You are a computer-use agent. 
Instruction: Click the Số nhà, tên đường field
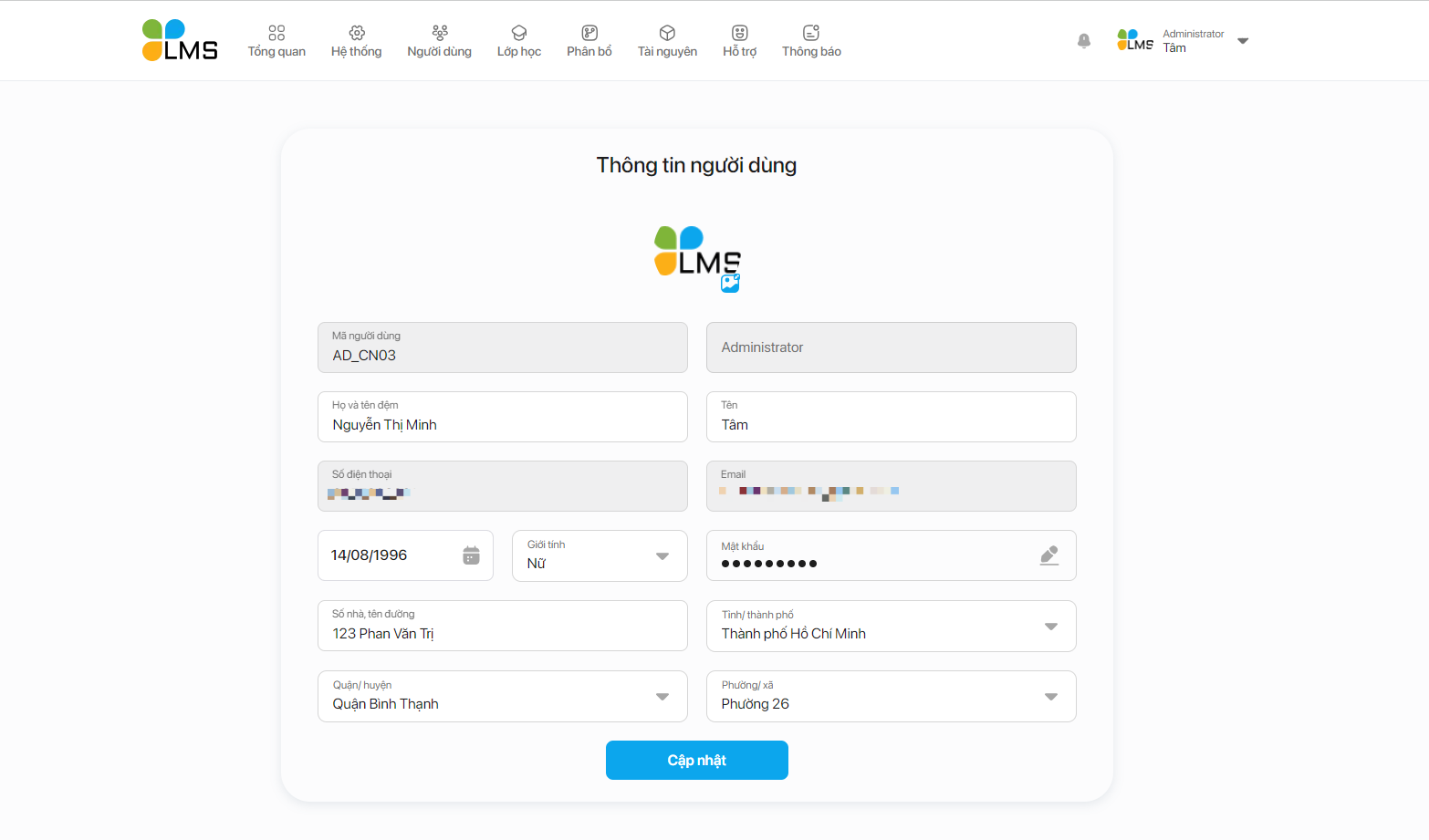[x=502, y=633]
